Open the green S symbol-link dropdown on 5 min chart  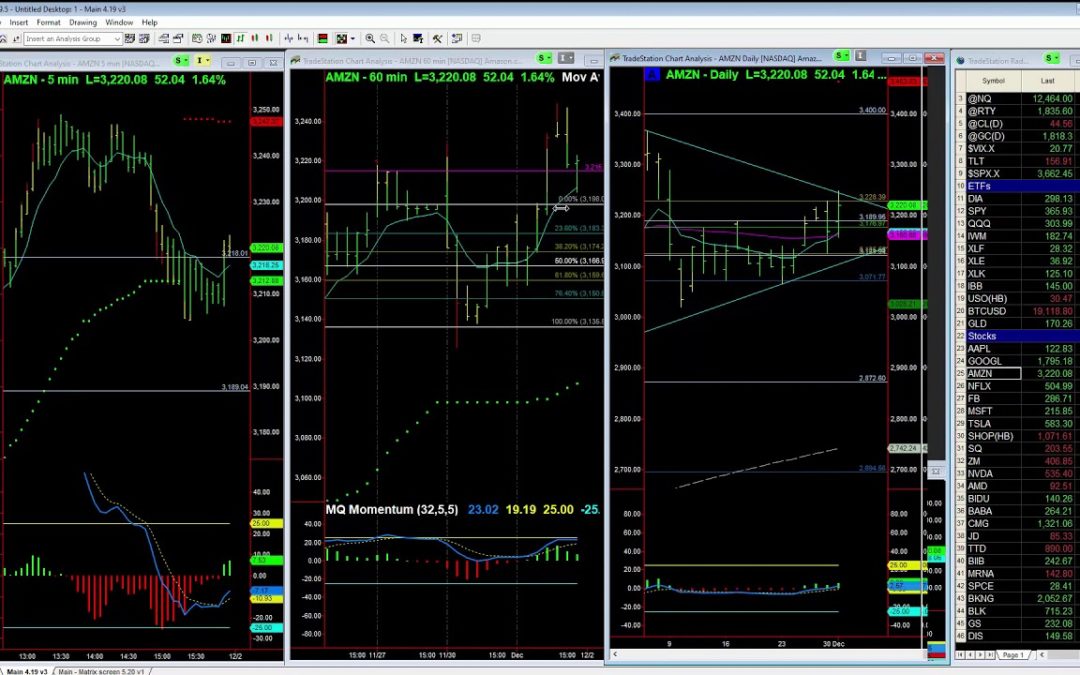click(x=181, y=61)
